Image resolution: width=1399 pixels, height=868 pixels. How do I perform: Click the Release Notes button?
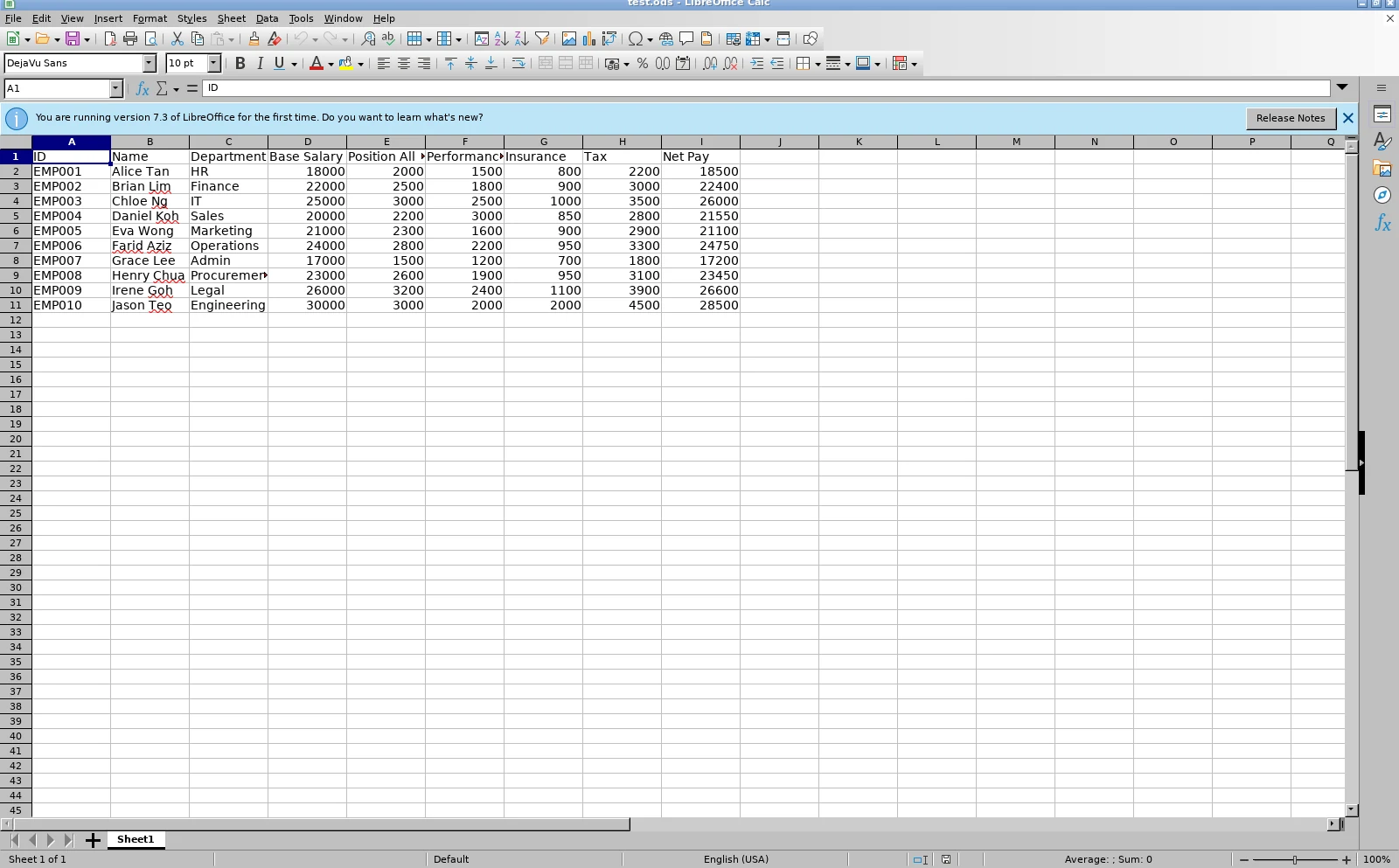click(x=1291, y=118)
